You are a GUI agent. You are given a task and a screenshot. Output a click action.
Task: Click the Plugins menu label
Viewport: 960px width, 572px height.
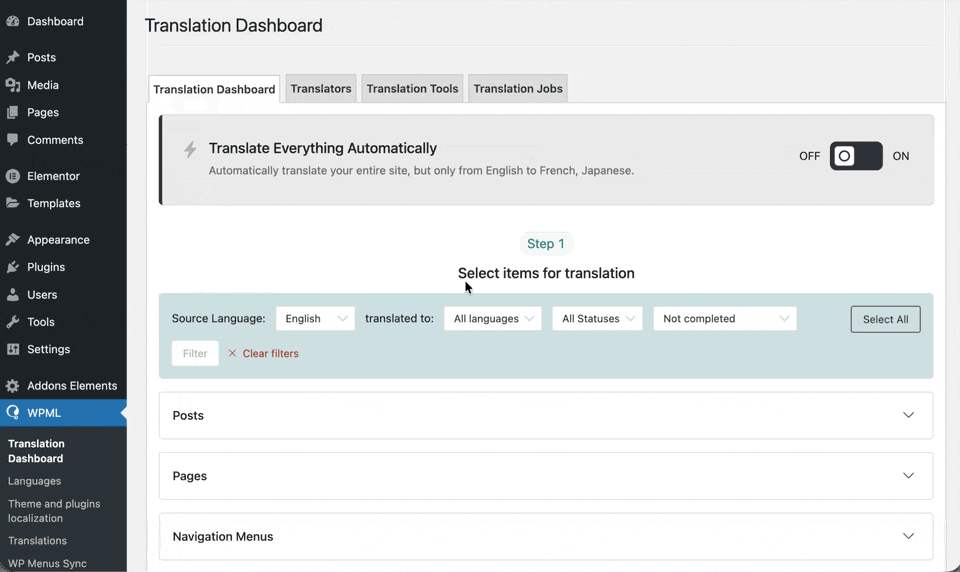coord(46,267)
